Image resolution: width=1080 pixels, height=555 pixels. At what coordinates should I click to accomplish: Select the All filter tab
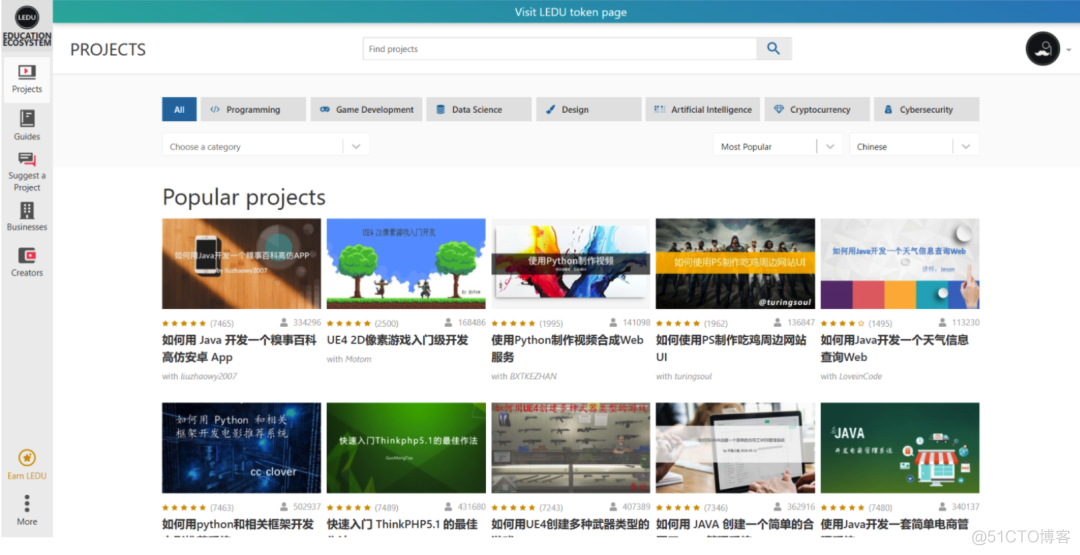(179, 109)
